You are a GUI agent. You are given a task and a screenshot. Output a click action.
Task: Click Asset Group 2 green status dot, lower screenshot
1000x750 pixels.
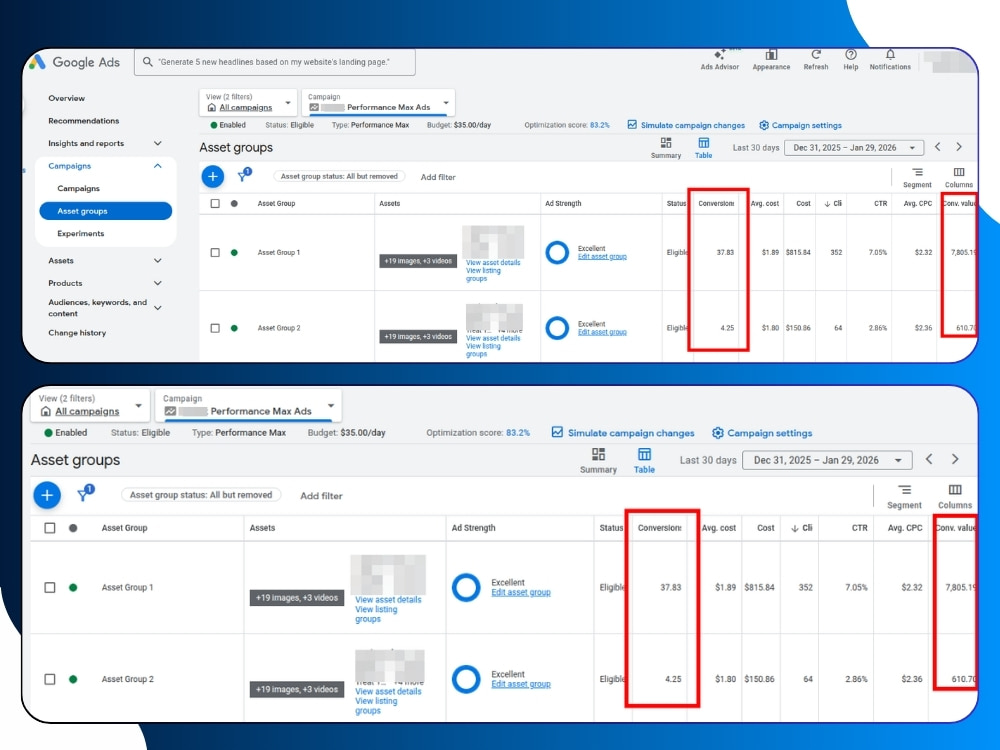tap(73, 679)
